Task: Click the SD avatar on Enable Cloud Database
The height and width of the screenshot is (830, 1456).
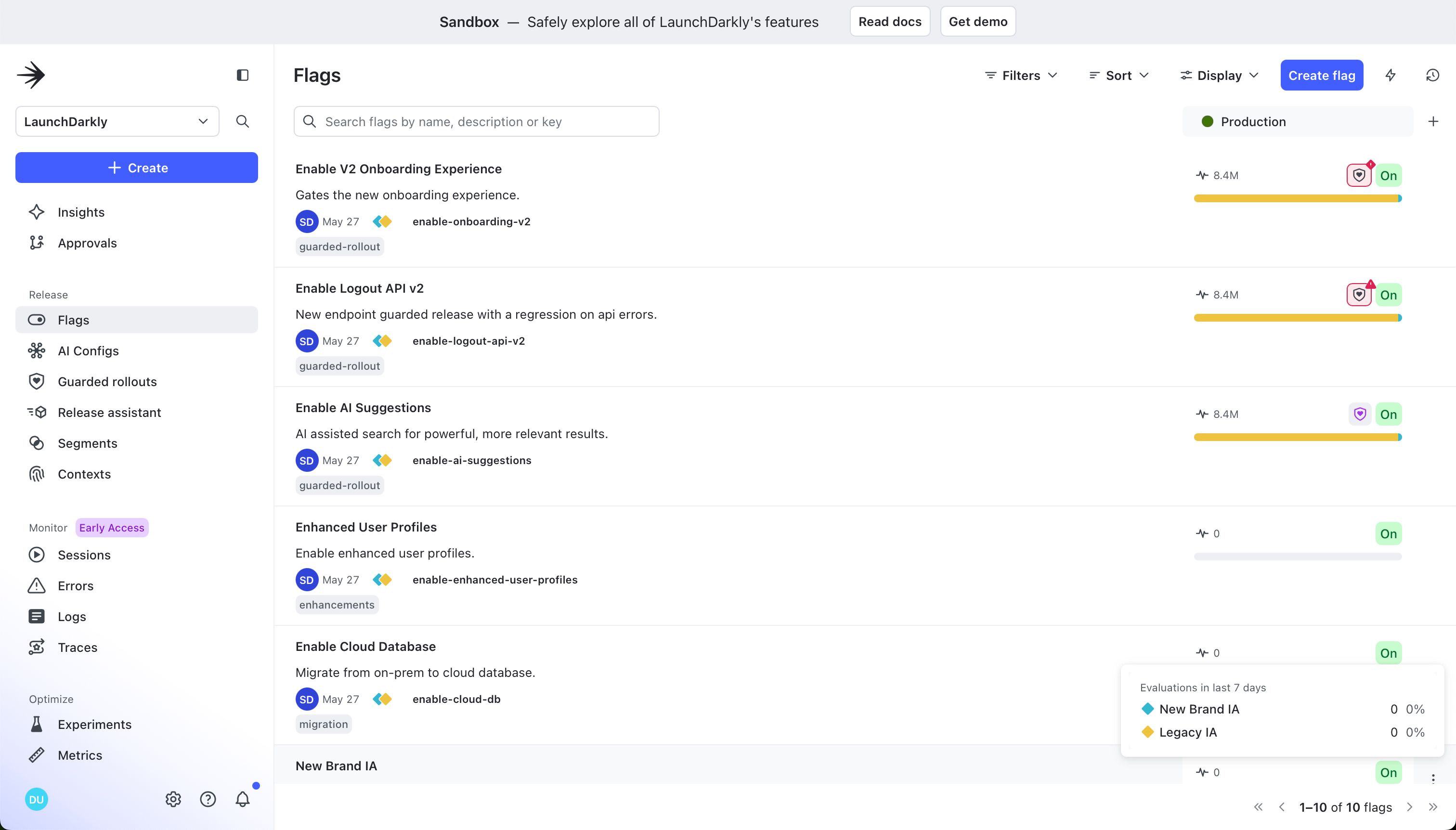Action: (307, 700)
